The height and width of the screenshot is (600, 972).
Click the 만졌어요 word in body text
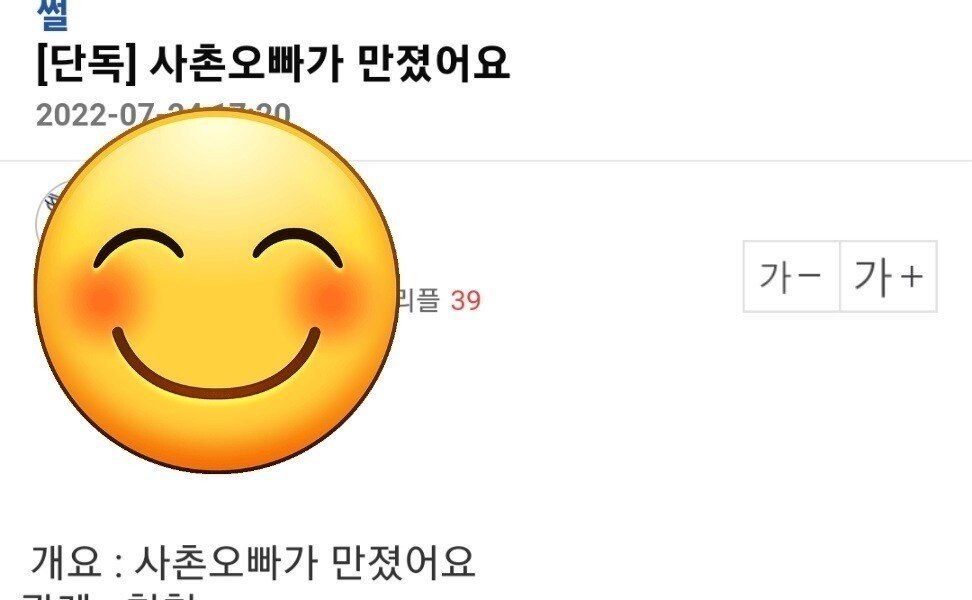click(x=404, y=562)
